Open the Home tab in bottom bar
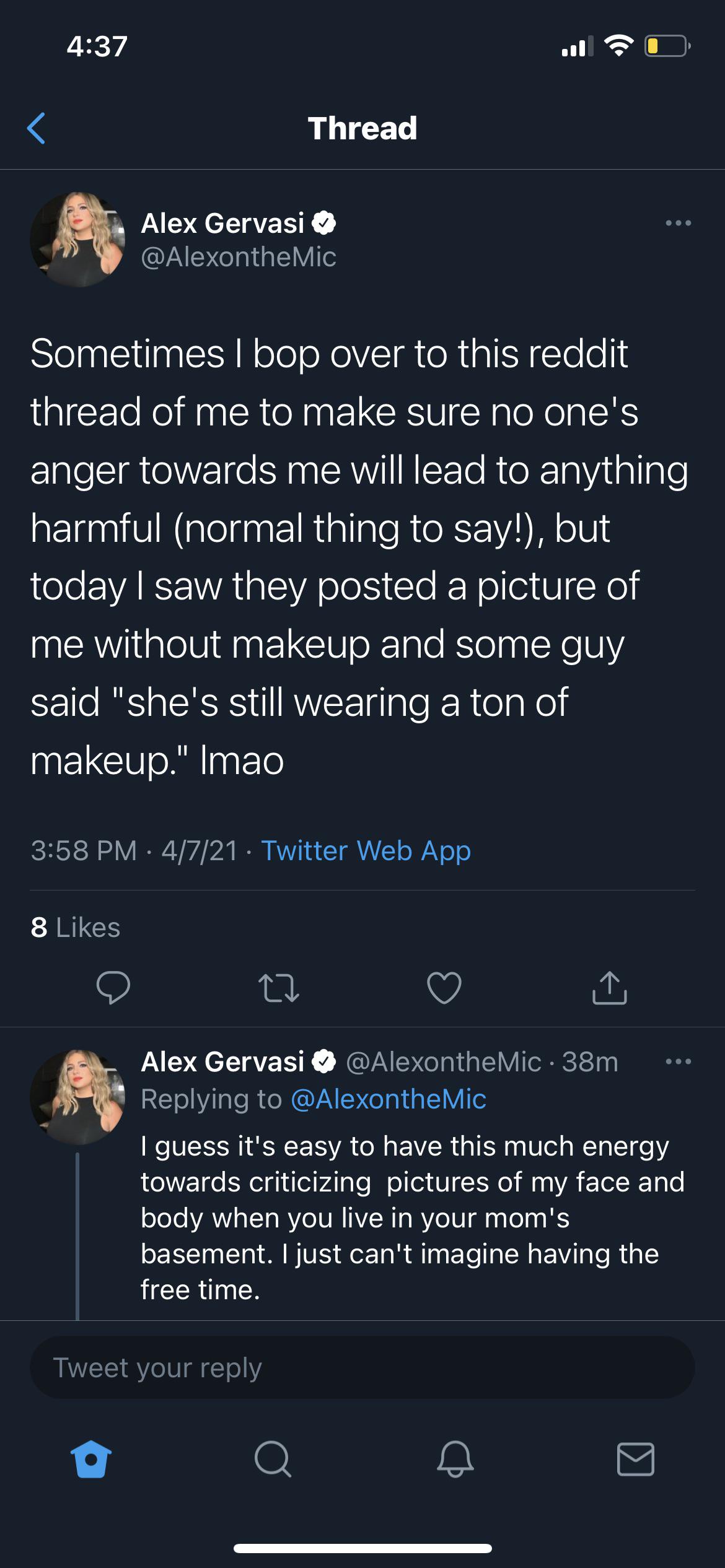Image resolution: width=725 pixels, height=1568 pixels. click(x=91, y=1459)
